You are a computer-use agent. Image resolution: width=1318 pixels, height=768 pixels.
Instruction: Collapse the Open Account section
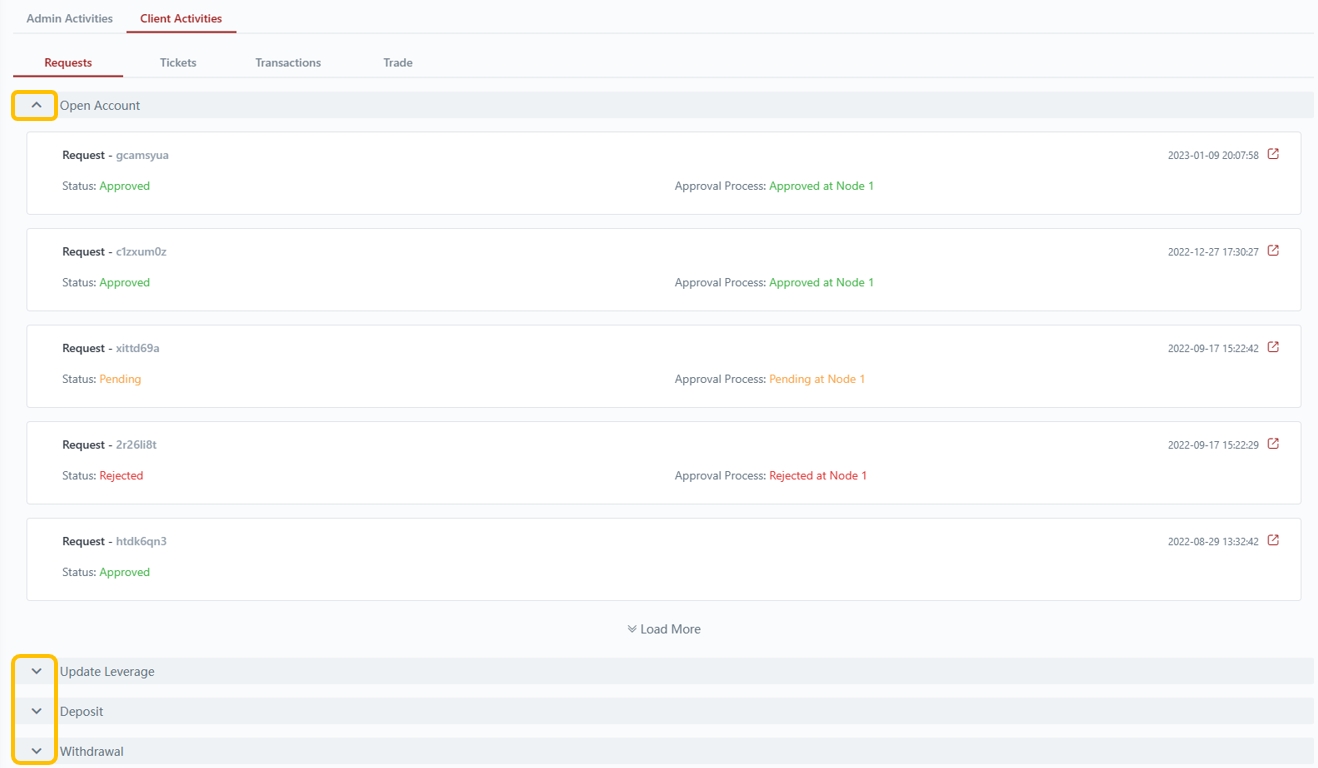click(x=36, y=105)
